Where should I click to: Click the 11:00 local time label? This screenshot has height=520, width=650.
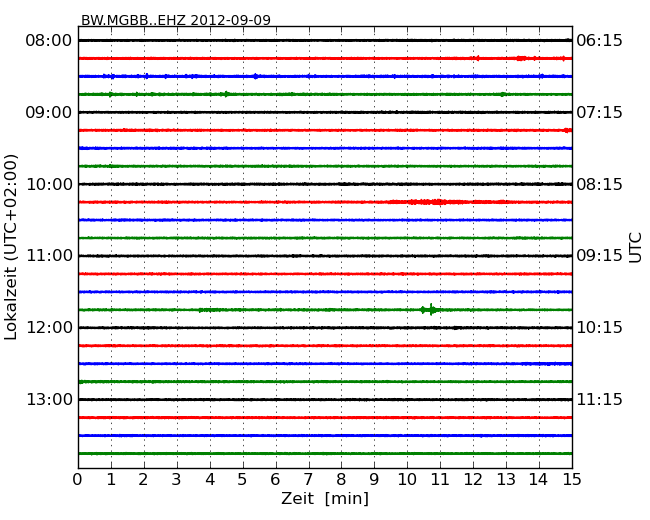tap(49, 256)
